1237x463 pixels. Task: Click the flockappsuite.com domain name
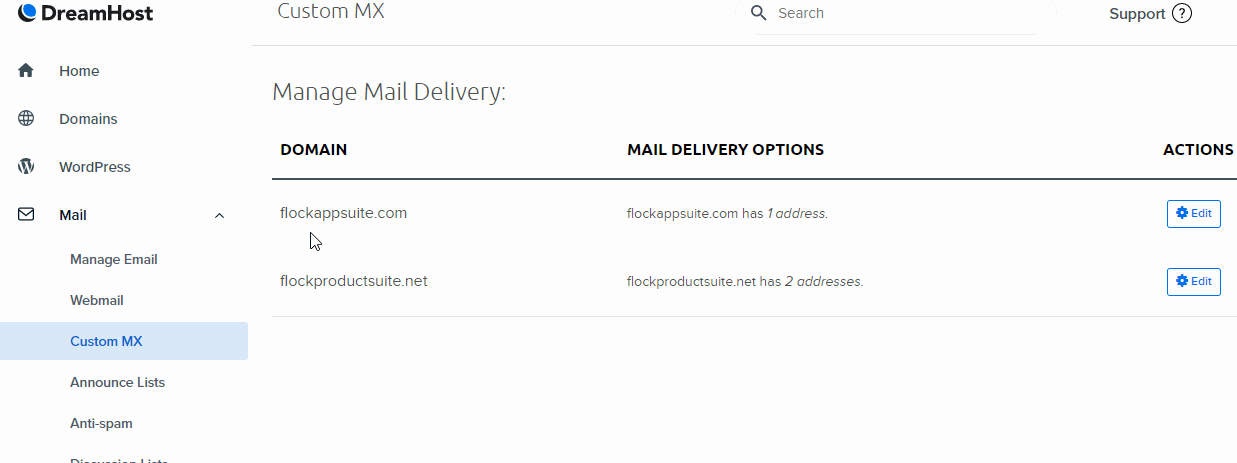coord(344,213)
